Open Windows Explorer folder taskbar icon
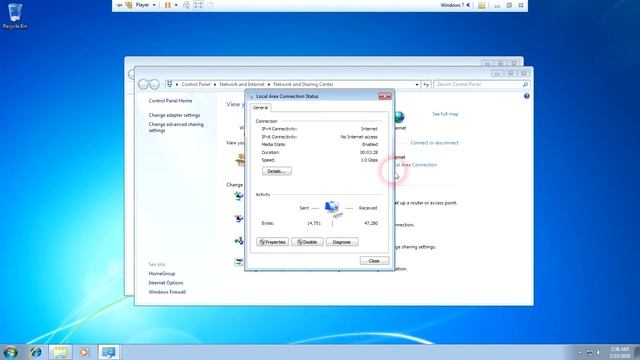The height and width of the screenshot is (360, 640). pos(60,352)
